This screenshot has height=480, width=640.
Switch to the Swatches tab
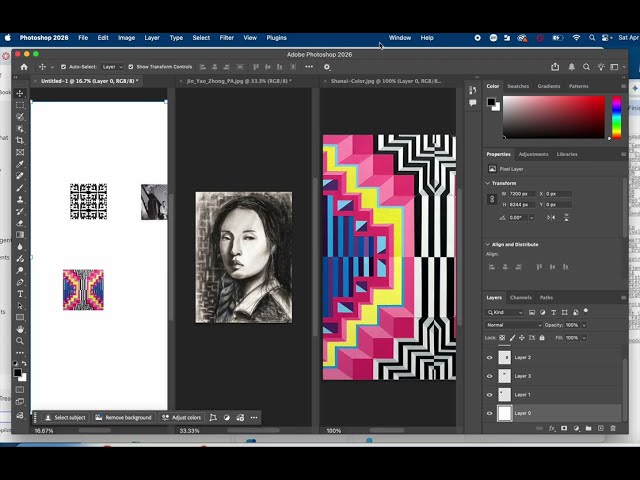(518, 86)
